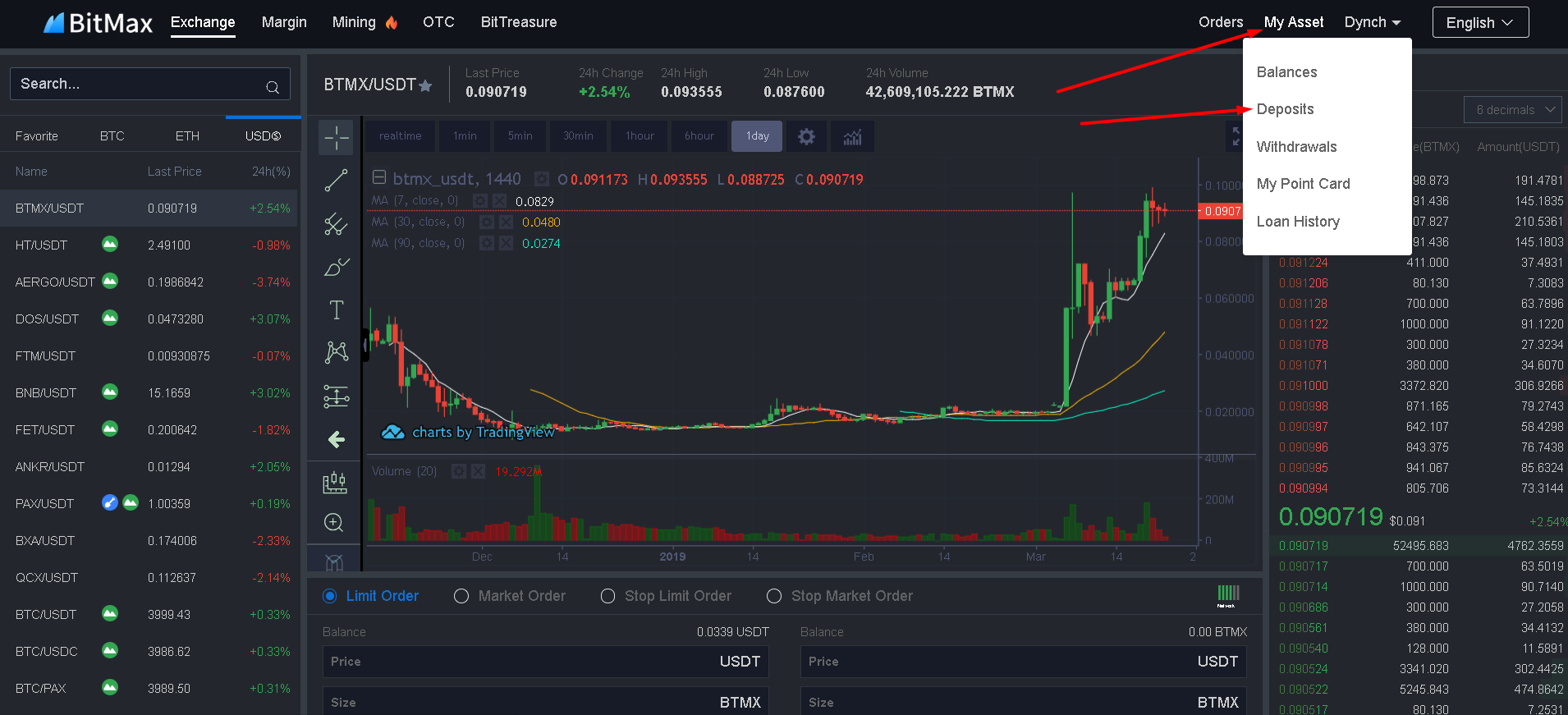
Task: Click the market Search input field
Action: click(150, 84)
